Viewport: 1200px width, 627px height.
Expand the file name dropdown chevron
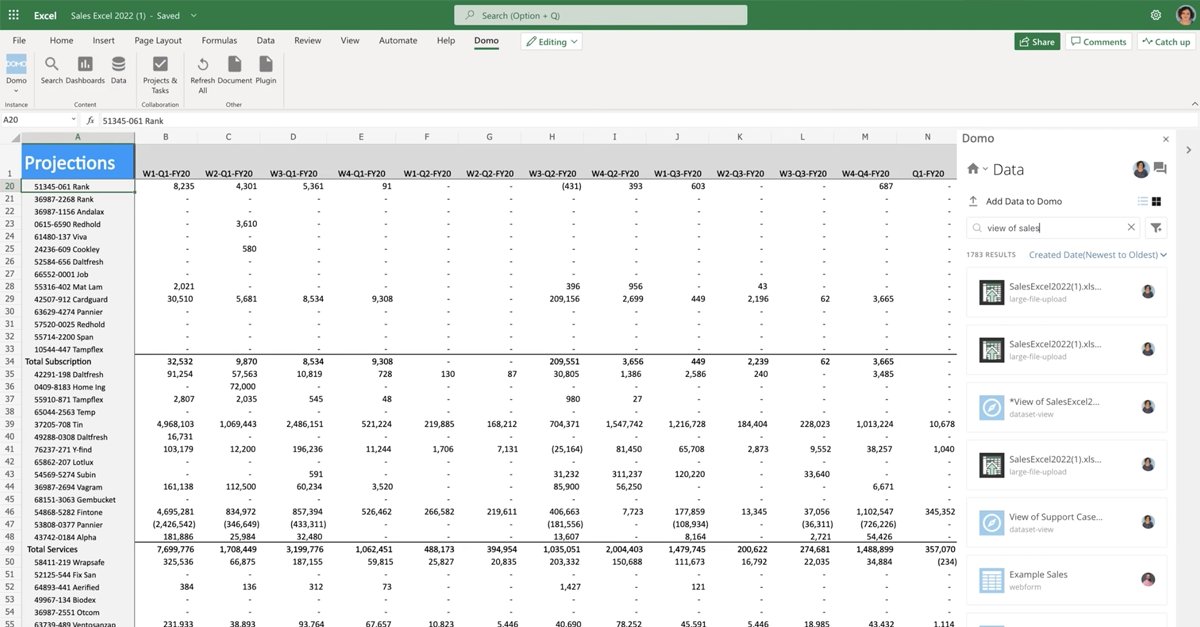[193, 16]
